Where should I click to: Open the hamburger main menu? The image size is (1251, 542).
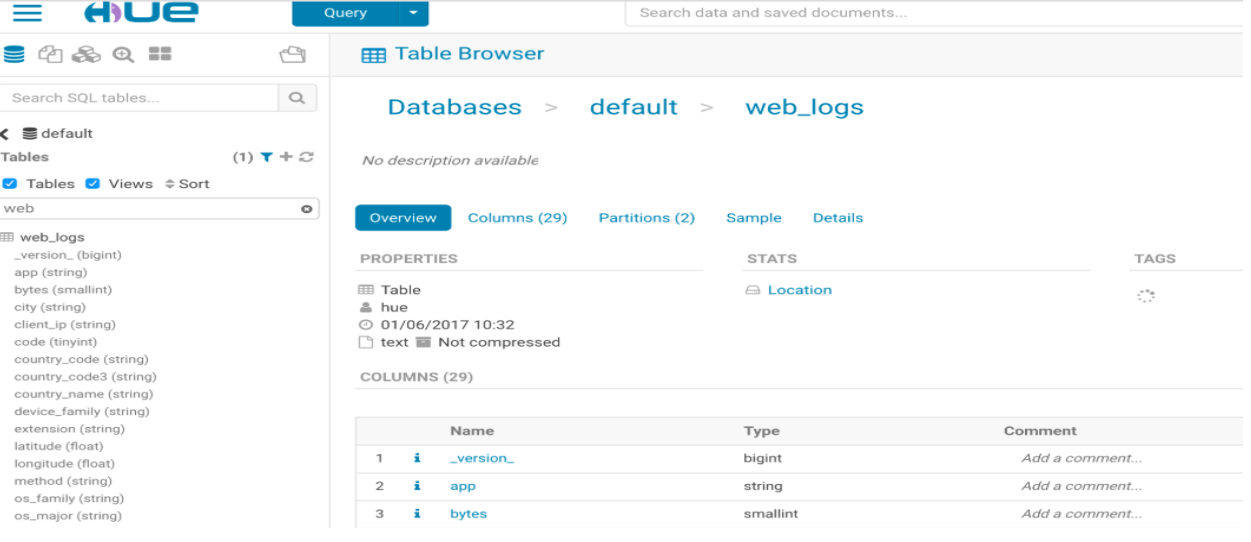[x=27, y=13]
